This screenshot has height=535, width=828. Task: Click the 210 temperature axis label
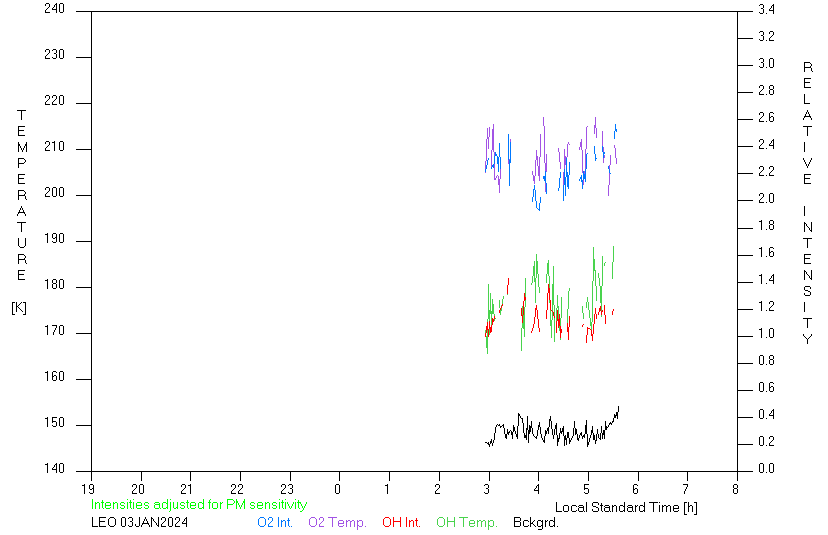[x=54, y=147]
